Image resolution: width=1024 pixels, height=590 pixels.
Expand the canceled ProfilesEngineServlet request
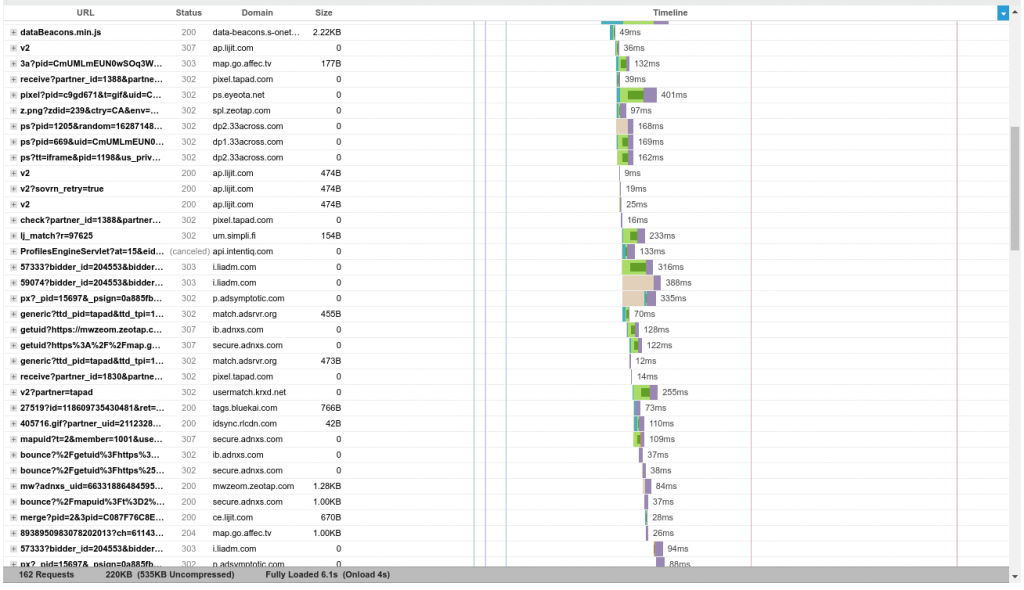13,251
